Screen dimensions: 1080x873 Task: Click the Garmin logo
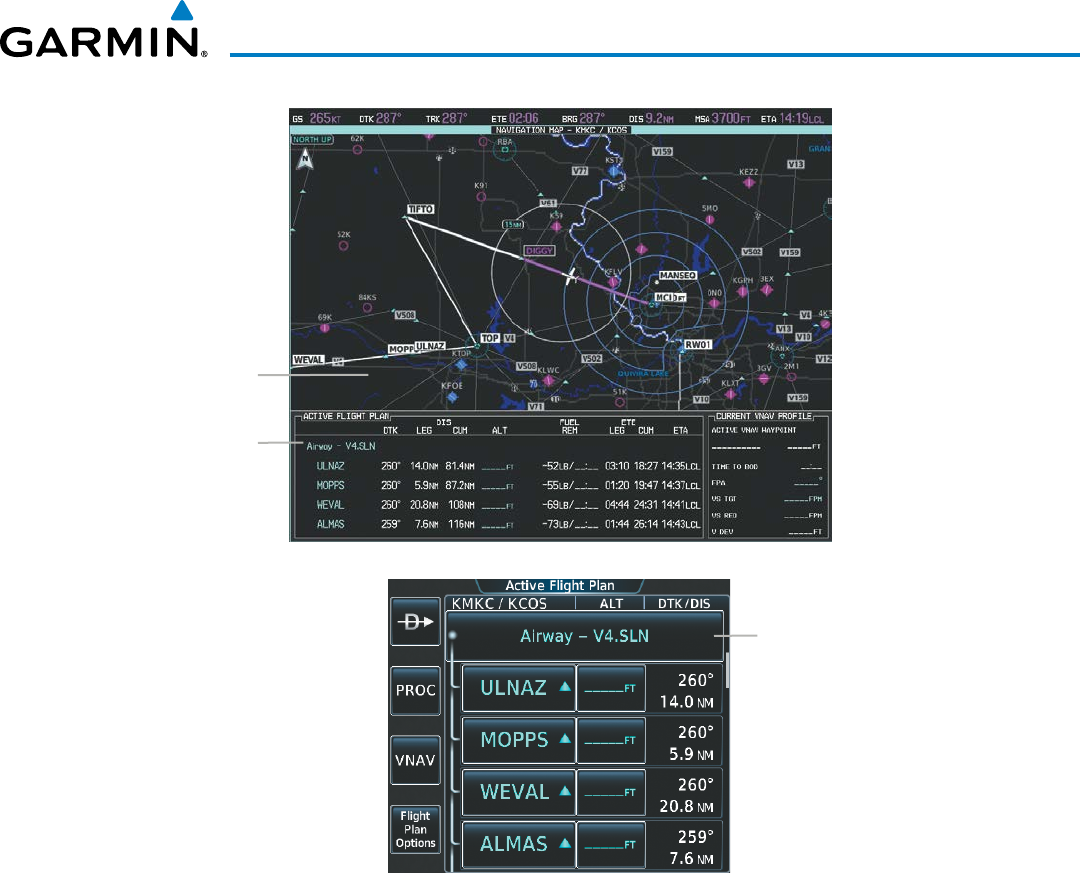pos(103,30)
